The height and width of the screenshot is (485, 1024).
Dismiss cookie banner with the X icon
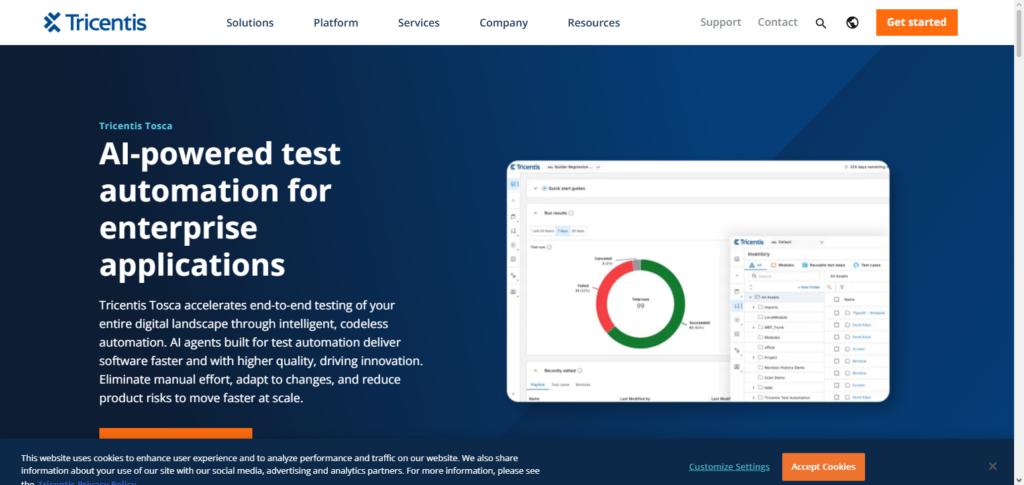(993, 466)
